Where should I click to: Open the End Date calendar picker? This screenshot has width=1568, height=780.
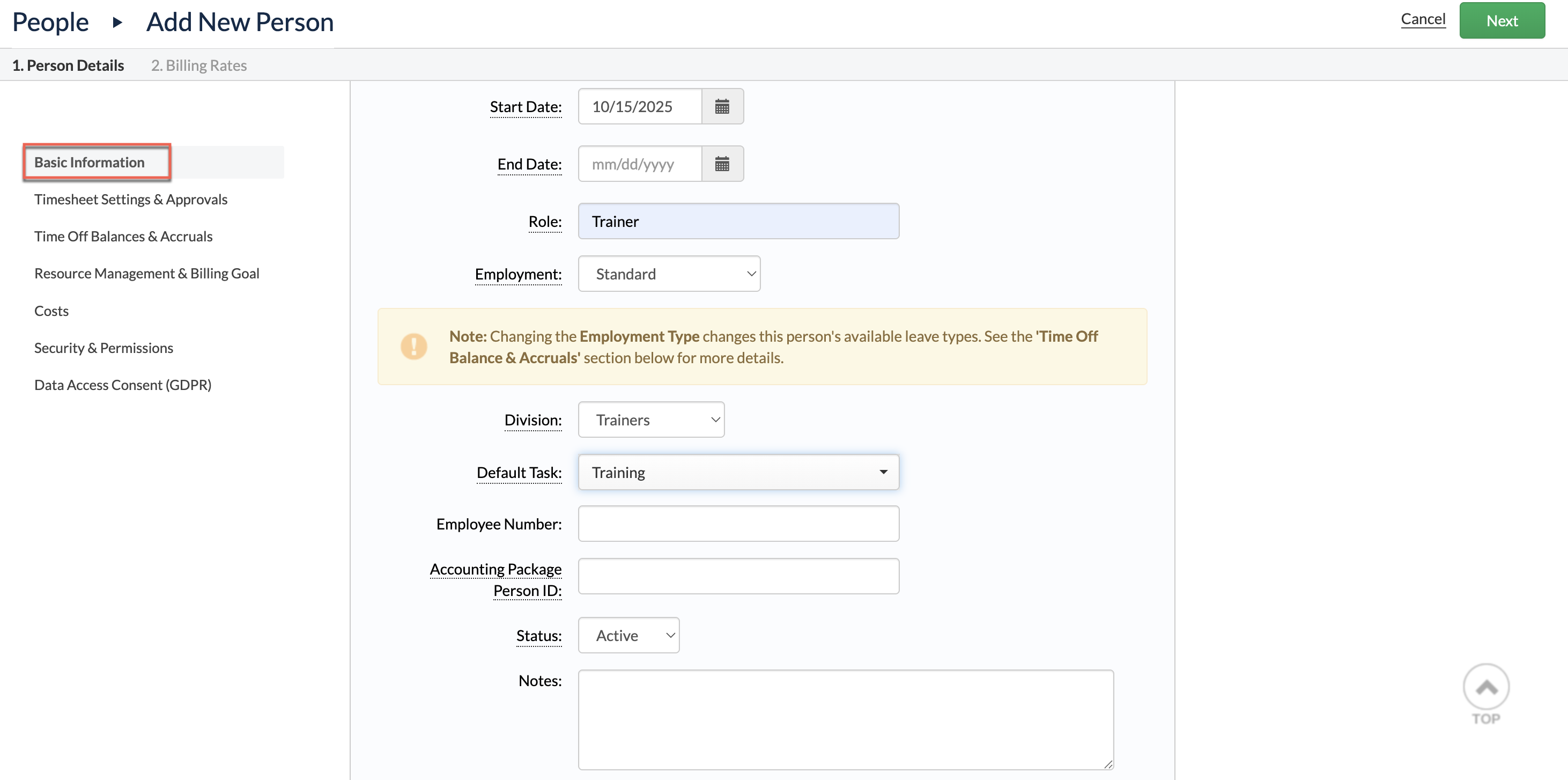pos(722,164)
